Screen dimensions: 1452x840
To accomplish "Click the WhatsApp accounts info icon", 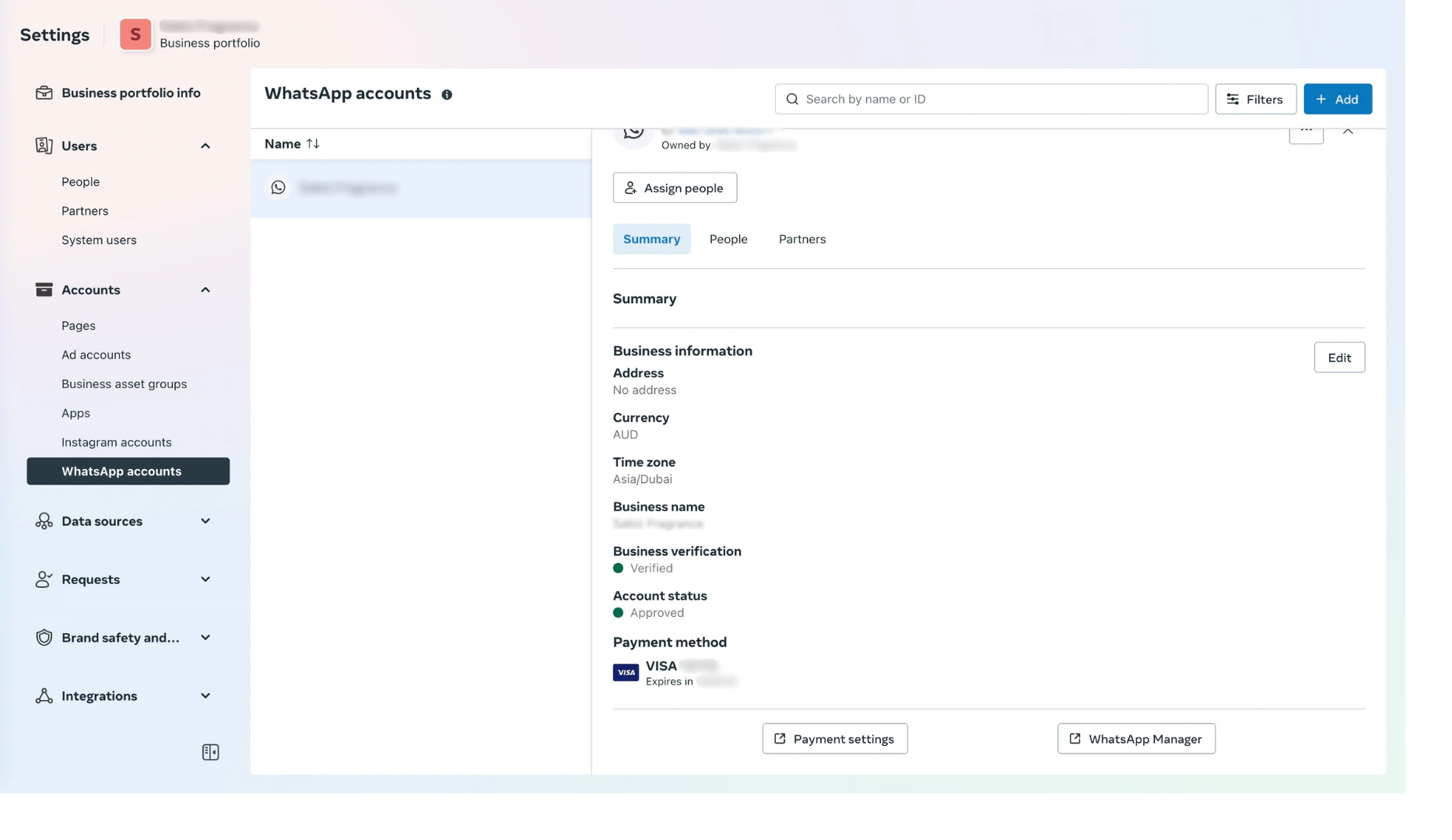I will pos(447,95).
